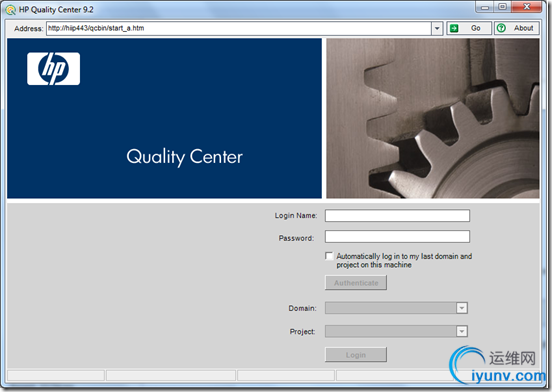Click the "Project:" label
552x392 pixels.
click(302, 332)
